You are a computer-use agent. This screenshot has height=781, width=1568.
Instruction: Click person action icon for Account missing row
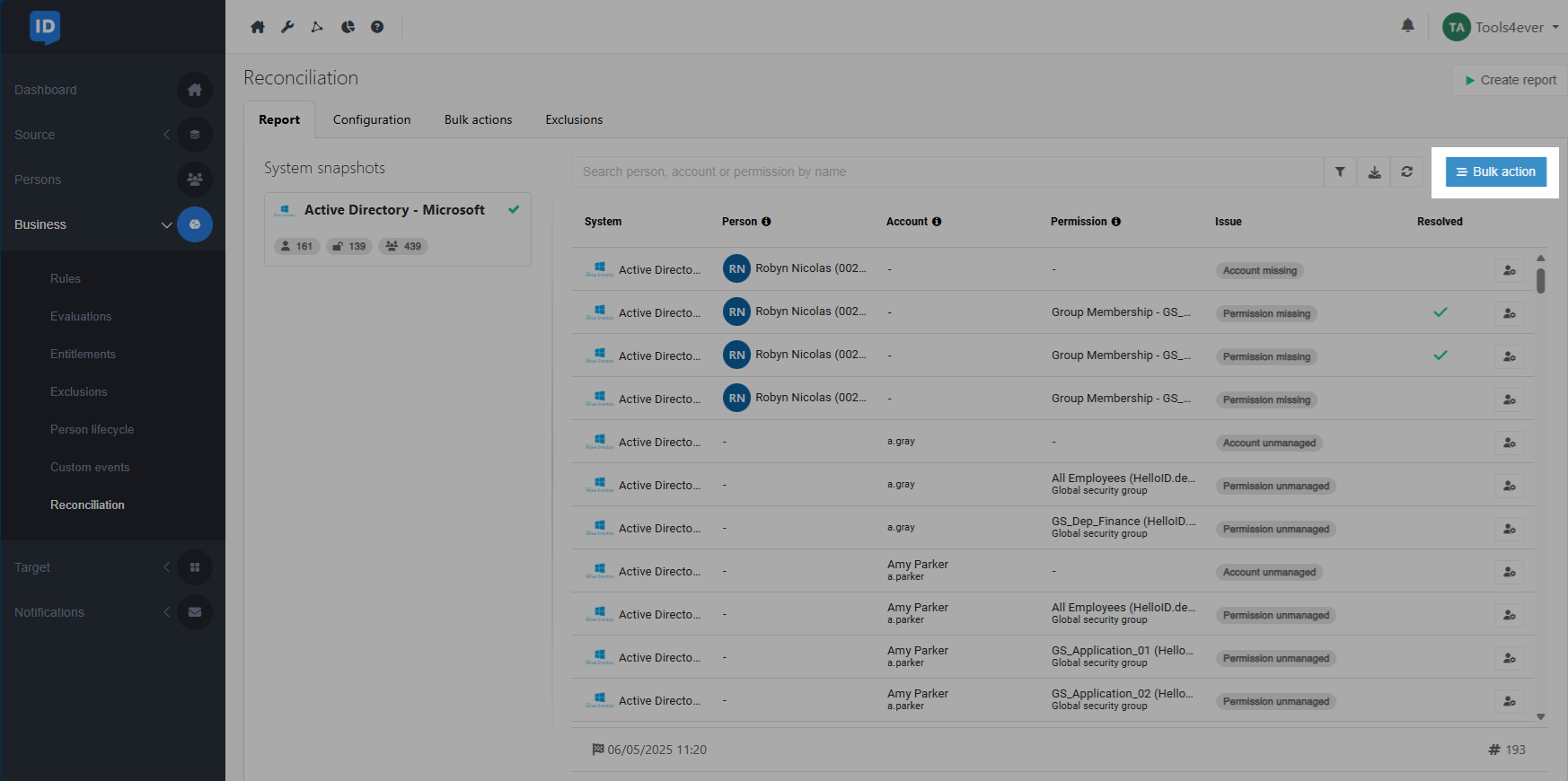point(1510,270)
